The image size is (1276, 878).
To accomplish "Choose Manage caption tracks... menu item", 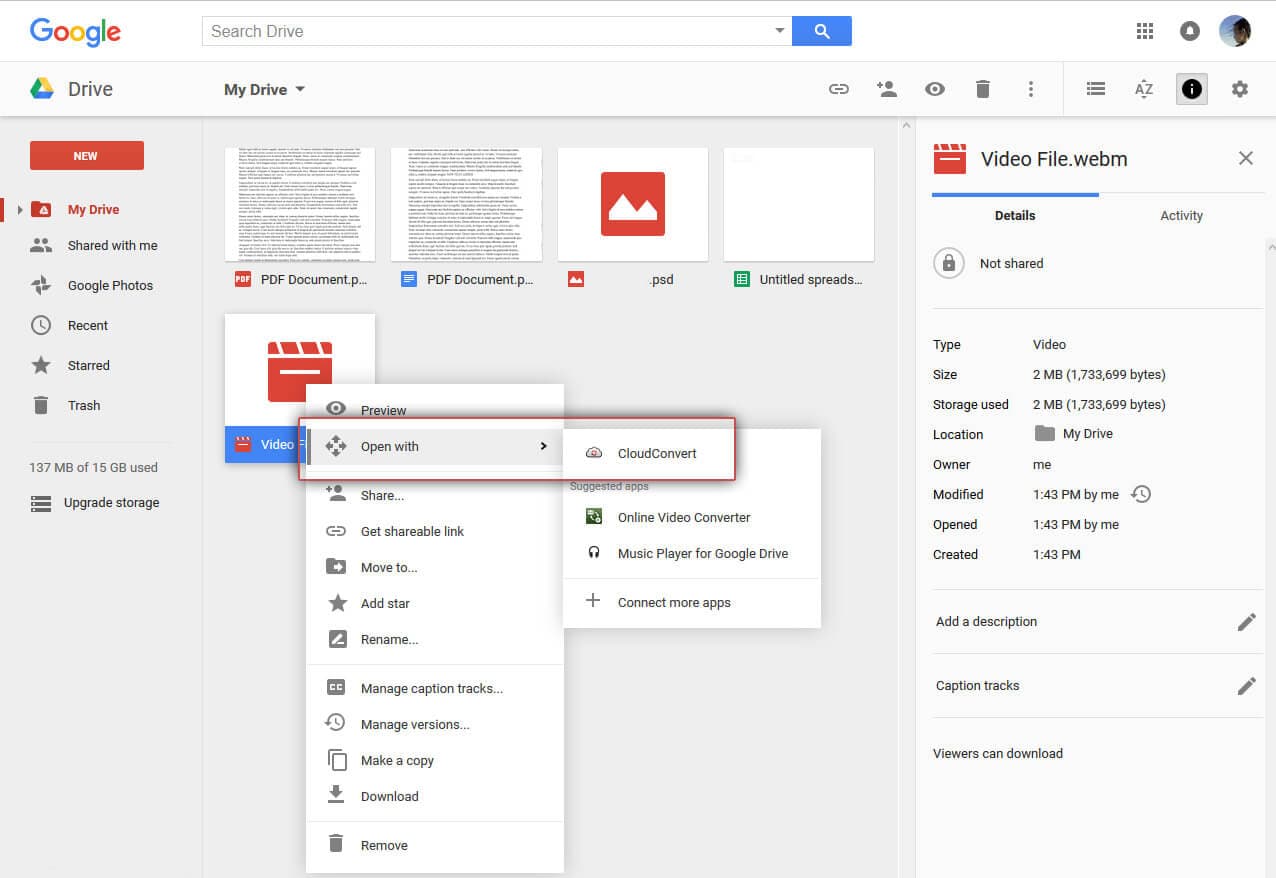I will (435, 689).
